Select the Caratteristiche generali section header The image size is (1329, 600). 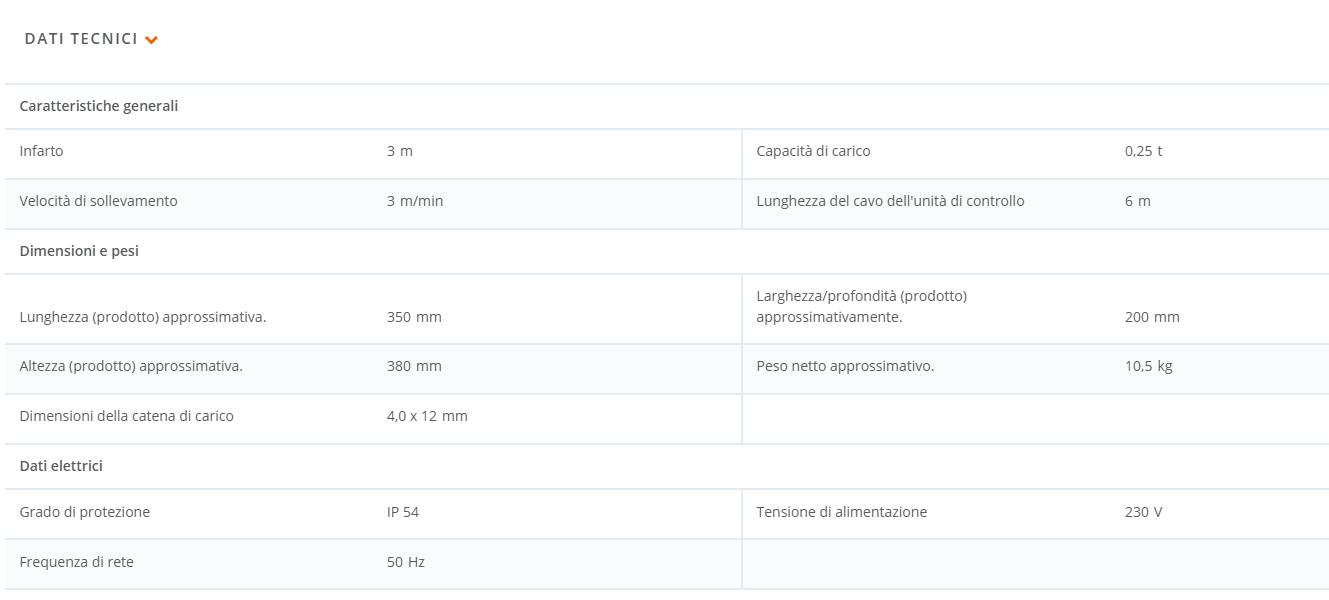pyautogui.click(x=99, y=106)
